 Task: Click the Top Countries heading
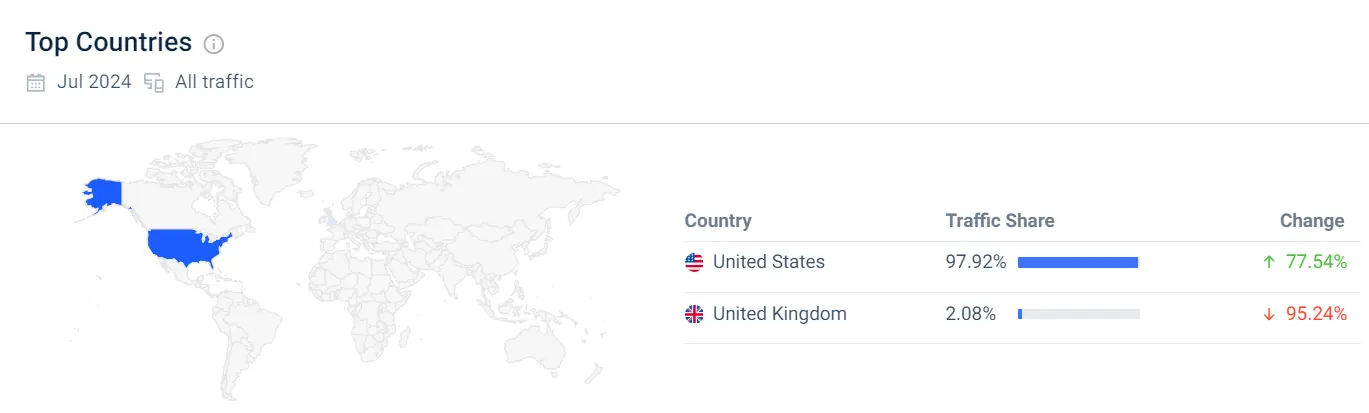point(108,43)
